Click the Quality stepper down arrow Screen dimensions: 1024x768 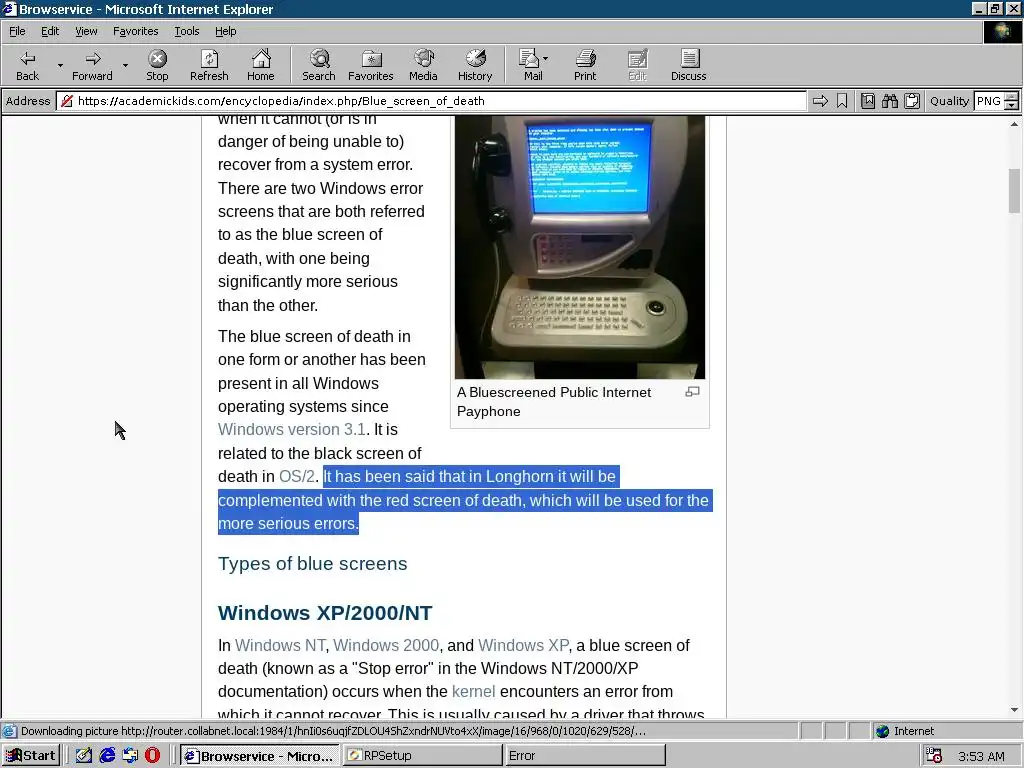click(x=1012, y=105)
